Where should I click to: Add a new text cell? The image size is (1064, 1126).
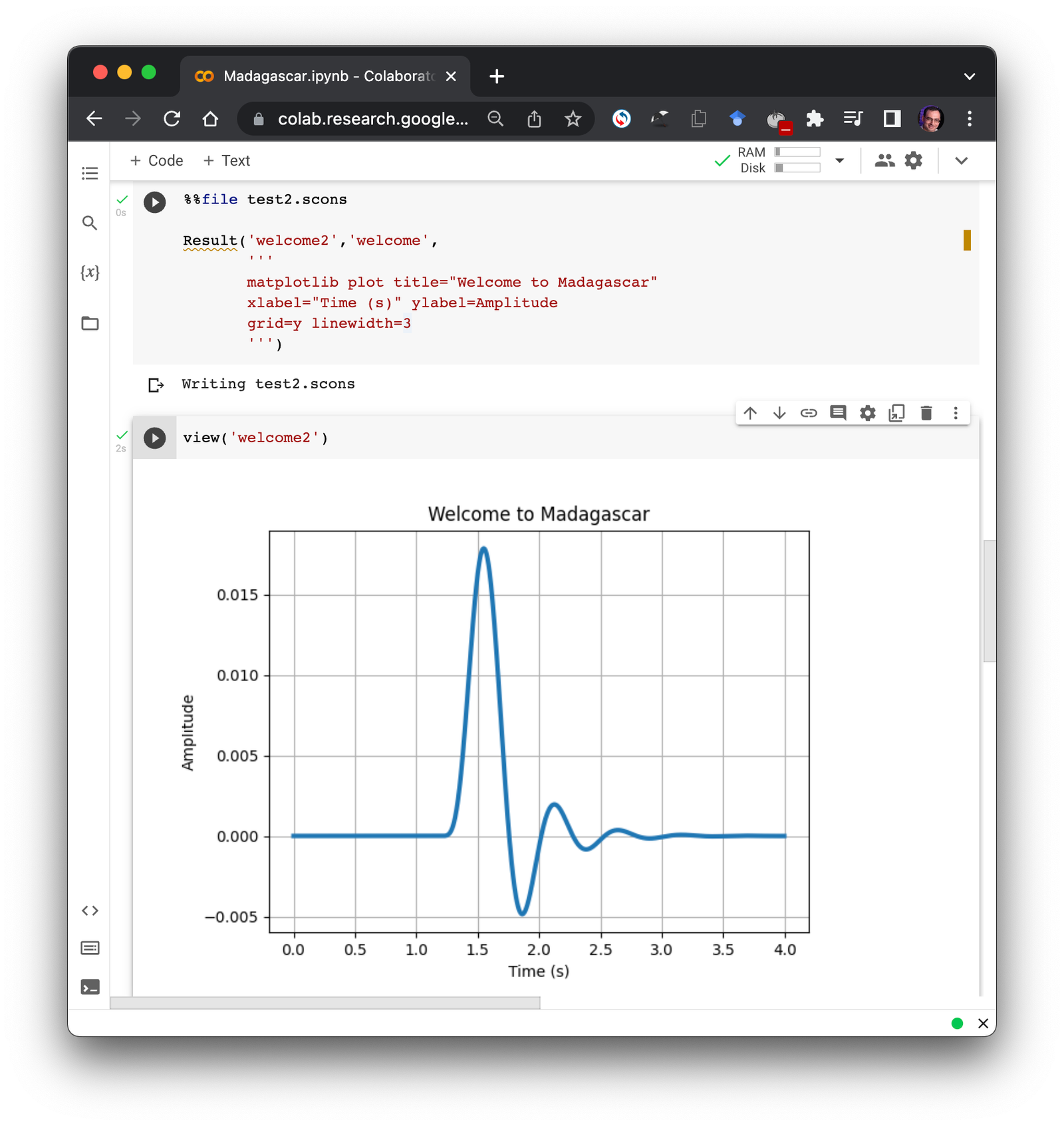click(227, 160)
